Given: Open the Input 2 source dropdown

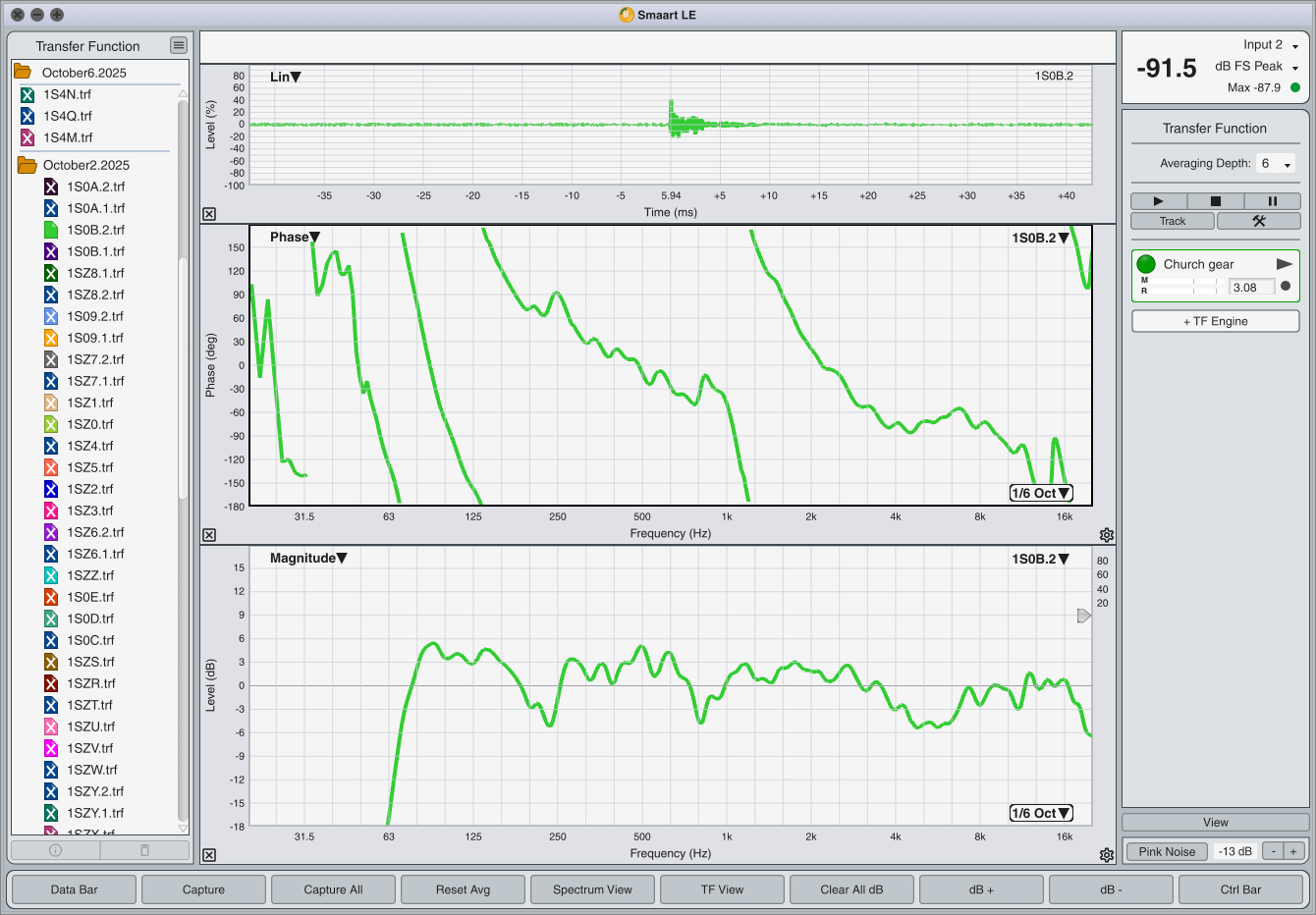Looking at the screenshot, I should (x=1271, y=45).
